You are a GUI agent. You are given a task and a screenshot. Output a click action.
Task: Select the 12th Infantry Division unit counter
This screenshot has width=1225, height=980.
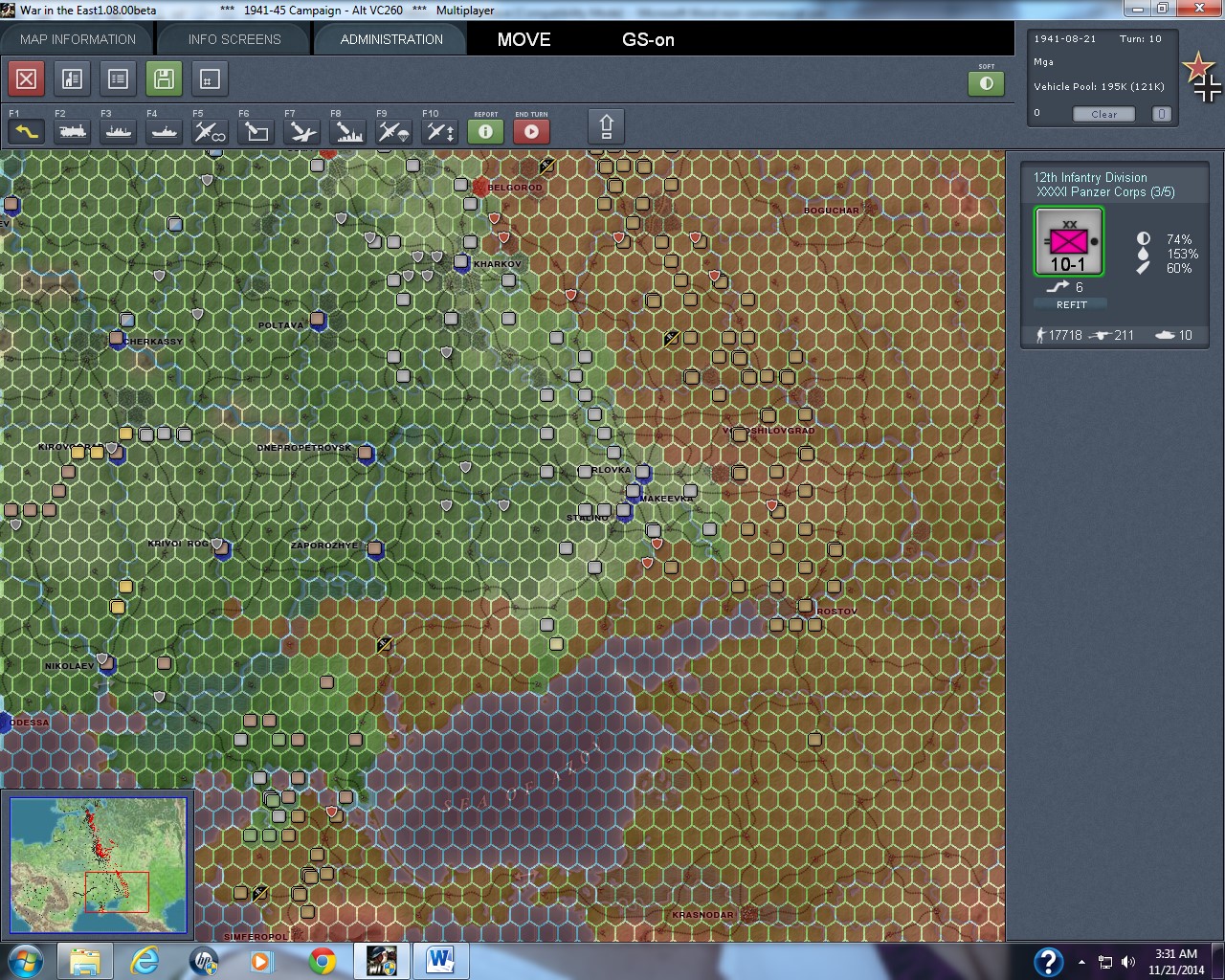[x=1069, y=242]
